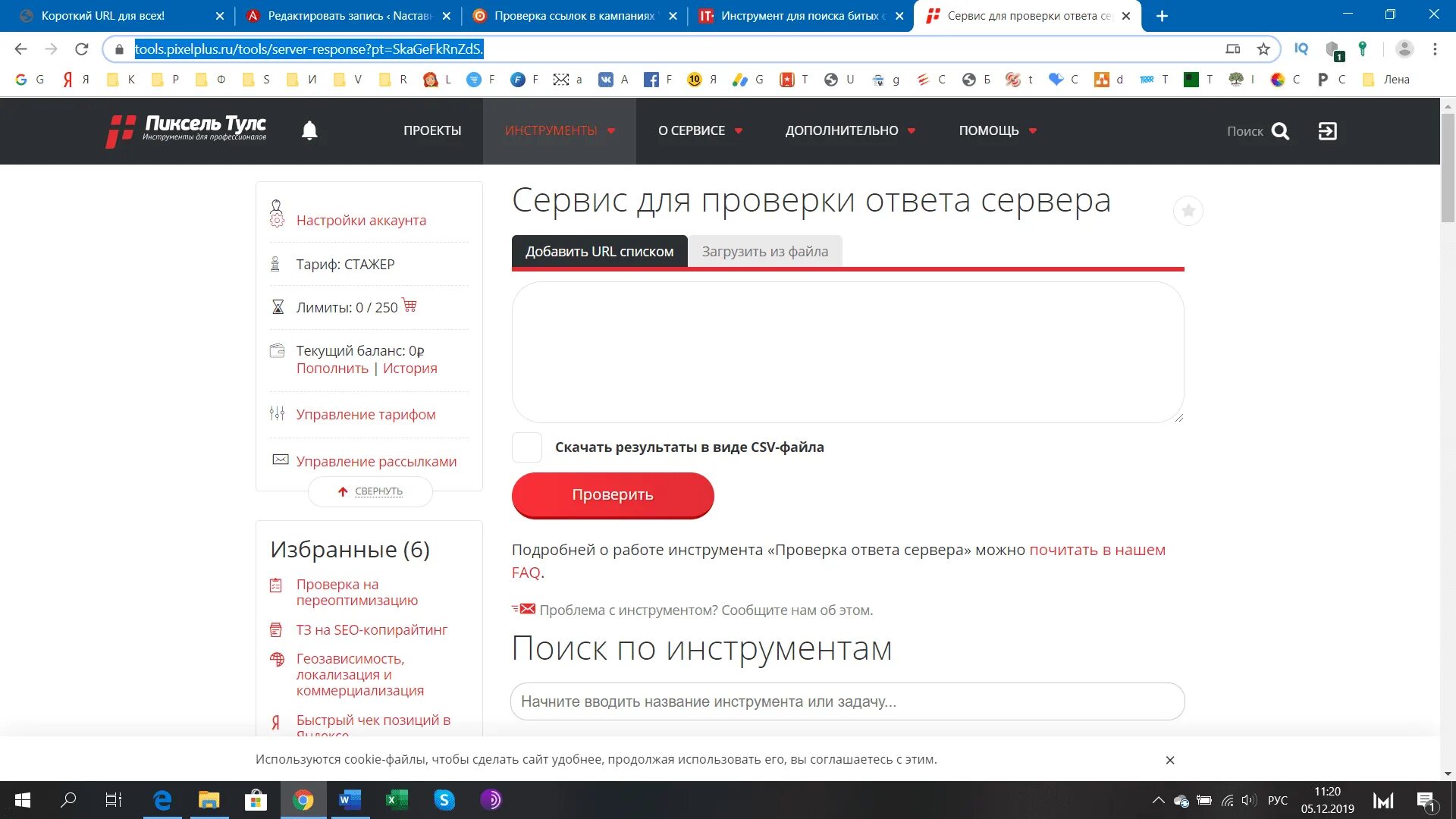Viewport: 1456px width, 819px height.
Task: Switch to the Загрузить из файла tab
Action: click(764, 251)
